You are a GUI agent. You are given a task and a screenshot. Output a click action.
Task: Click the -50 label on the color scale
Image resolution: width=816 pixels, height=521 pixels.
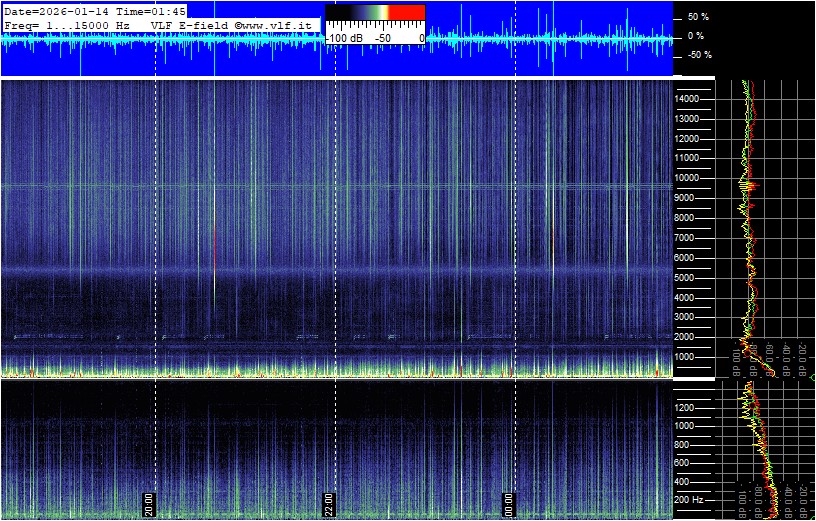point(382,37)
